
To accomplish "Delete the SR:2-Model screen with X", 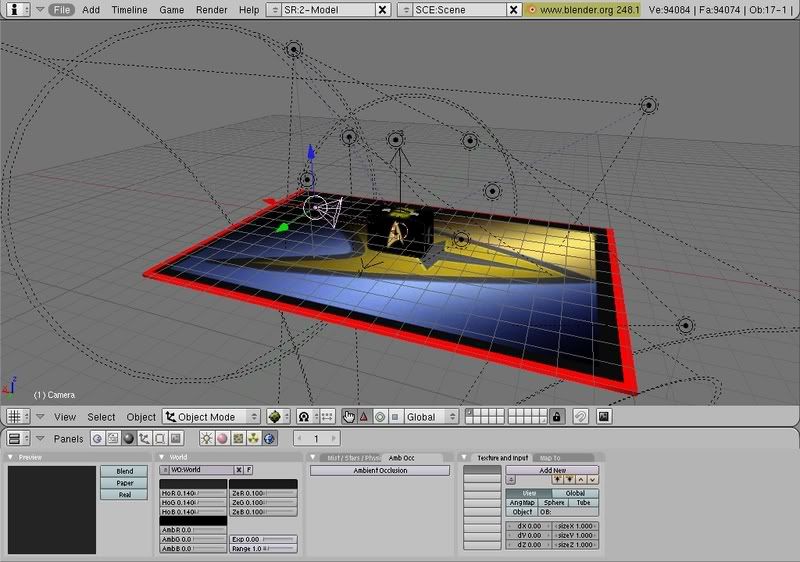I will (382, 10).
